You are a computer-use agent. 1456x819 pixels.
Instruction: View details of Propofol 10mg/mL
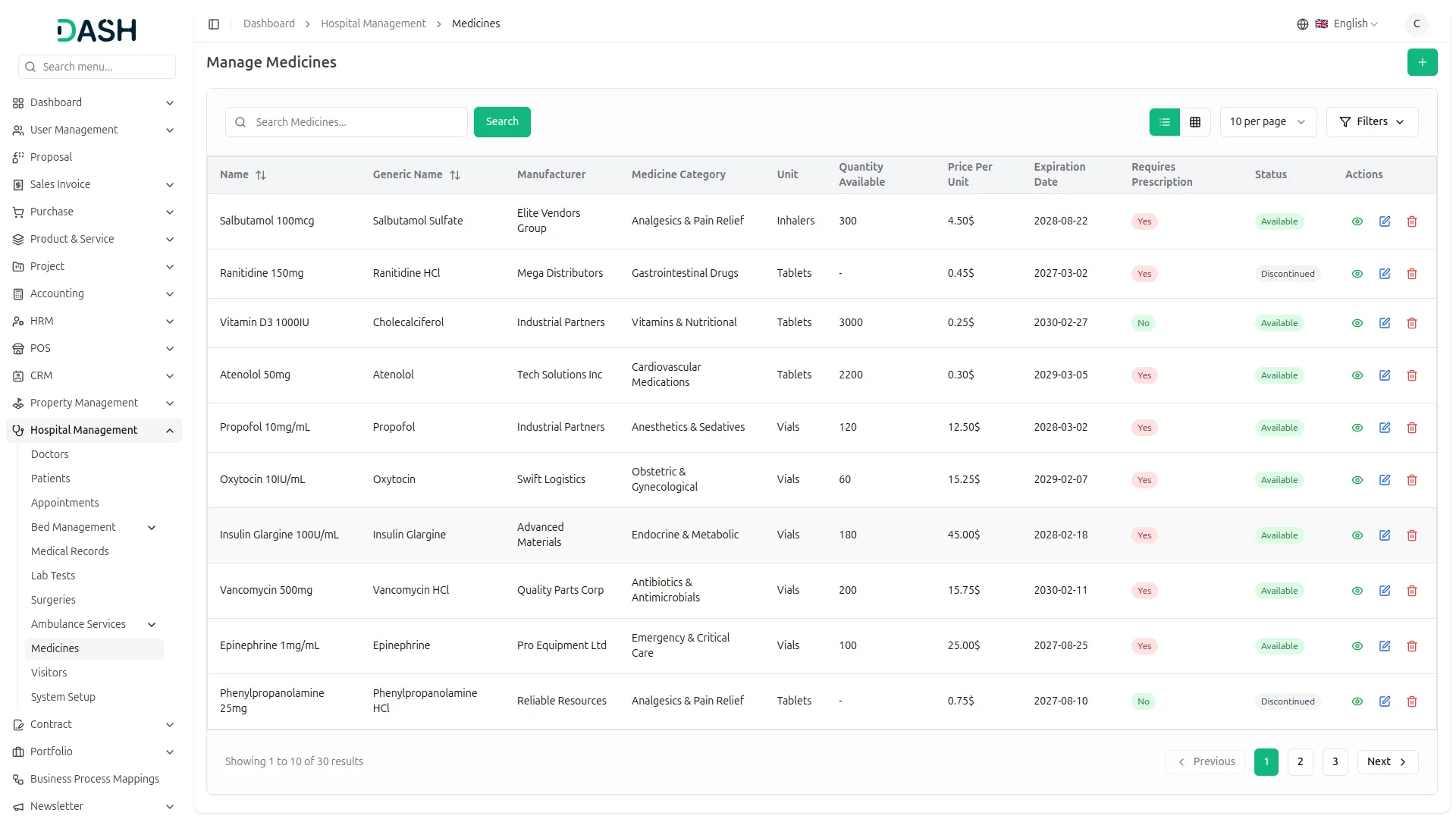[1357, 428]
